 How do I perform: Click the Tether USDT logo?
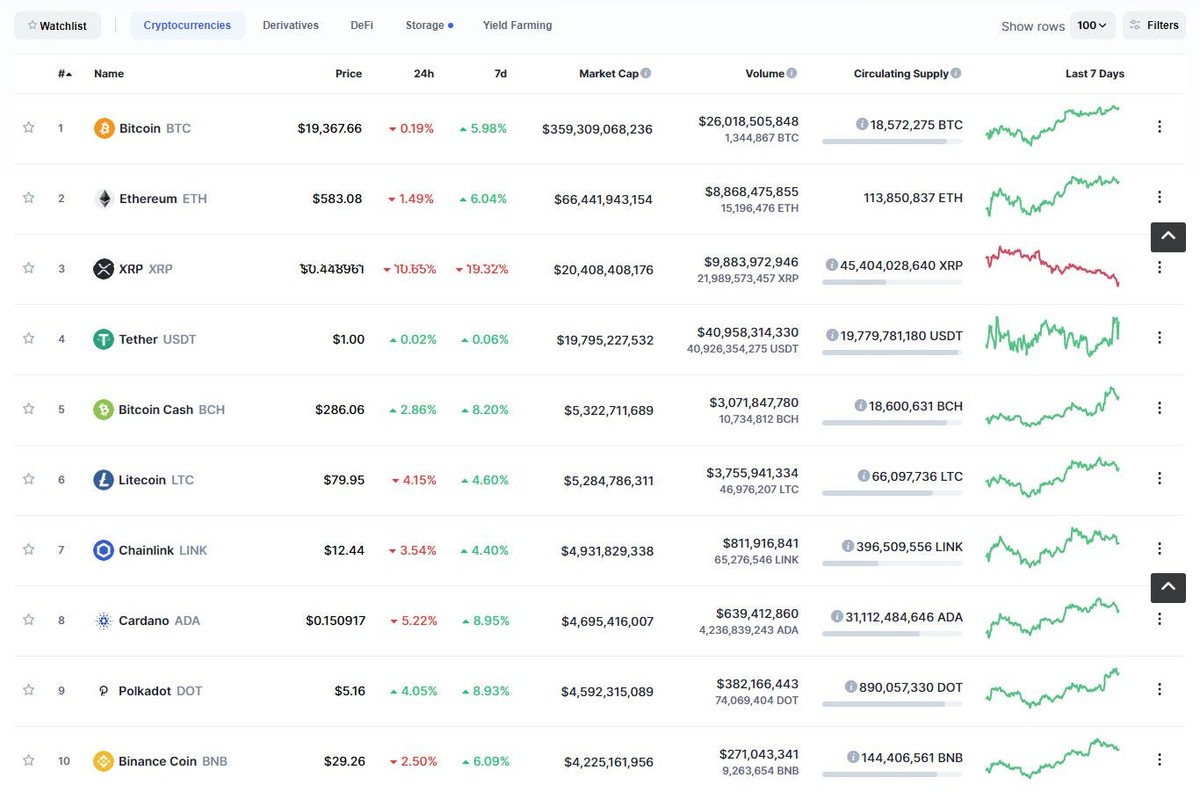(102, 339)
